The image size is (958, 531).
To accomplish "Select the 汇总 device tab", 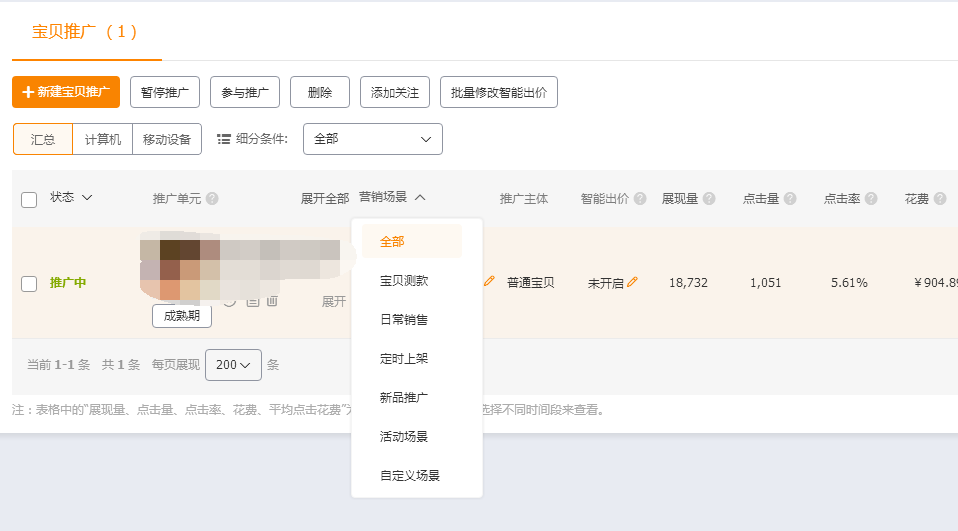I will (x=43, y=139).
